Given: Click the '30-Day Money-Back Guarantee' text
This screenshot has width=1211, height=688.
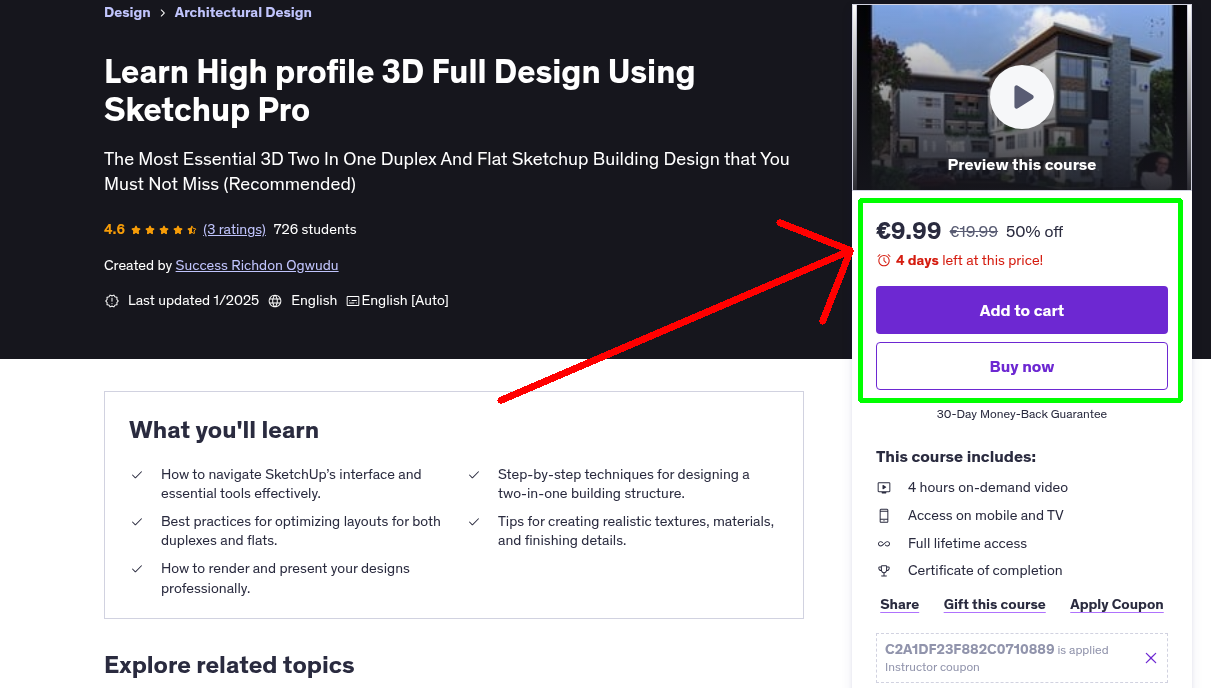Looking at the screenshot, I should [x=1021, y=414].
